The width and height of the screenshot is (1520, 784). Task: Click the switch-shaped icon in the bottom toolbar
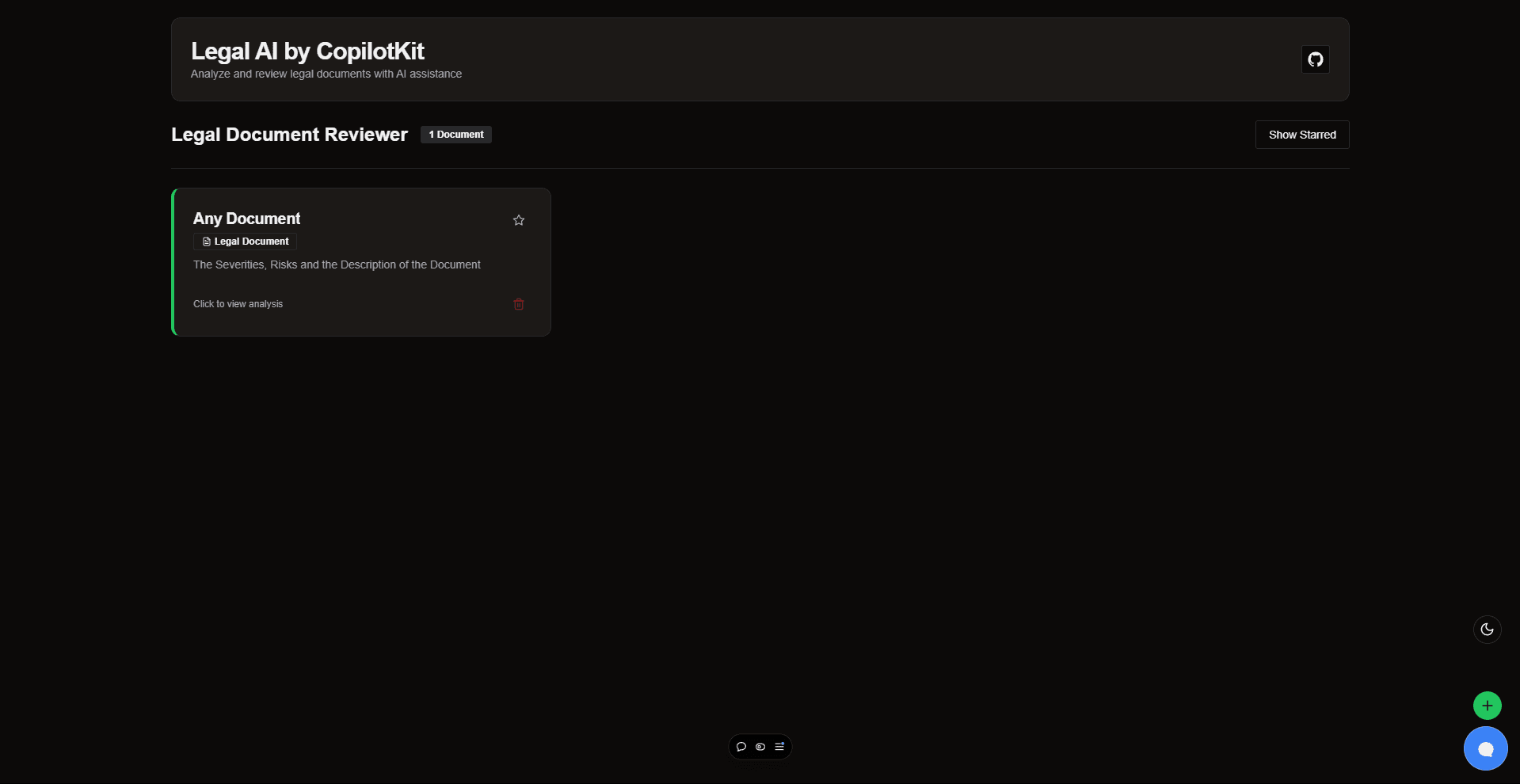pos(760,747)
